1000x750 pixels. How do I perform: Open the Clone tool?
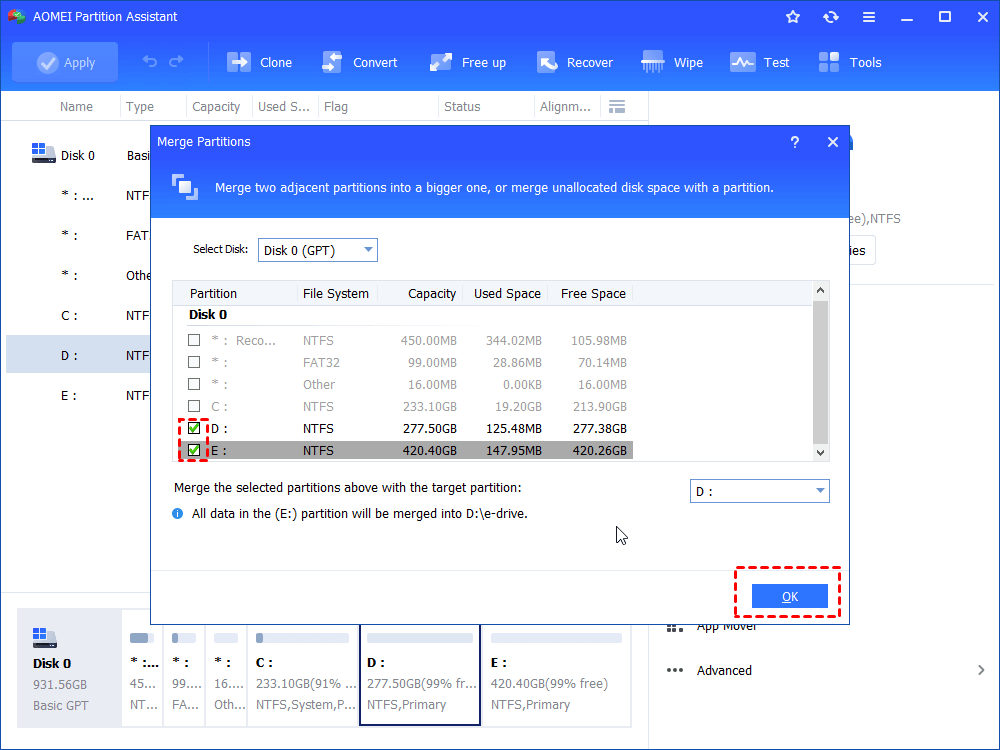click(260, 62)
